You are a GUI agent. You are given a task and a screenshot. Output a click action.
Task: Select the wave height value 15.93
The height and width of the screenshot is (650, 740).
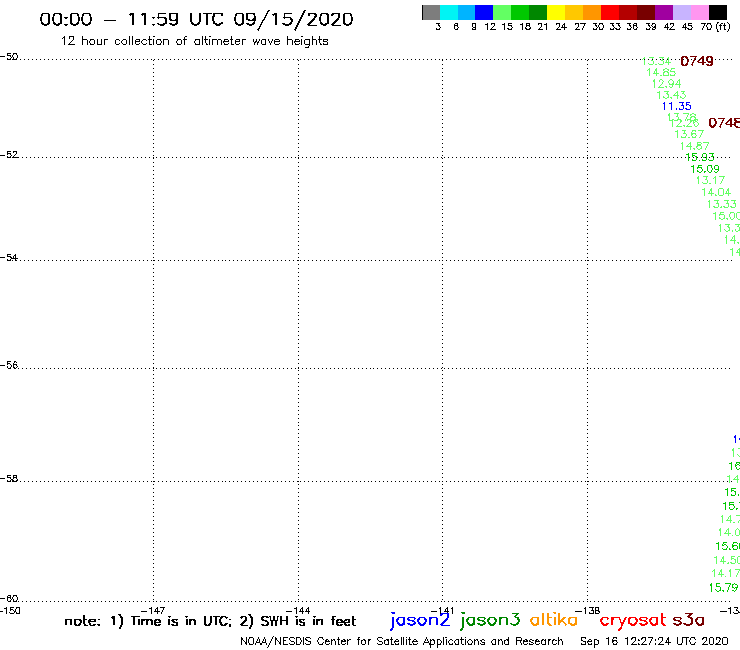click(700, 157)
